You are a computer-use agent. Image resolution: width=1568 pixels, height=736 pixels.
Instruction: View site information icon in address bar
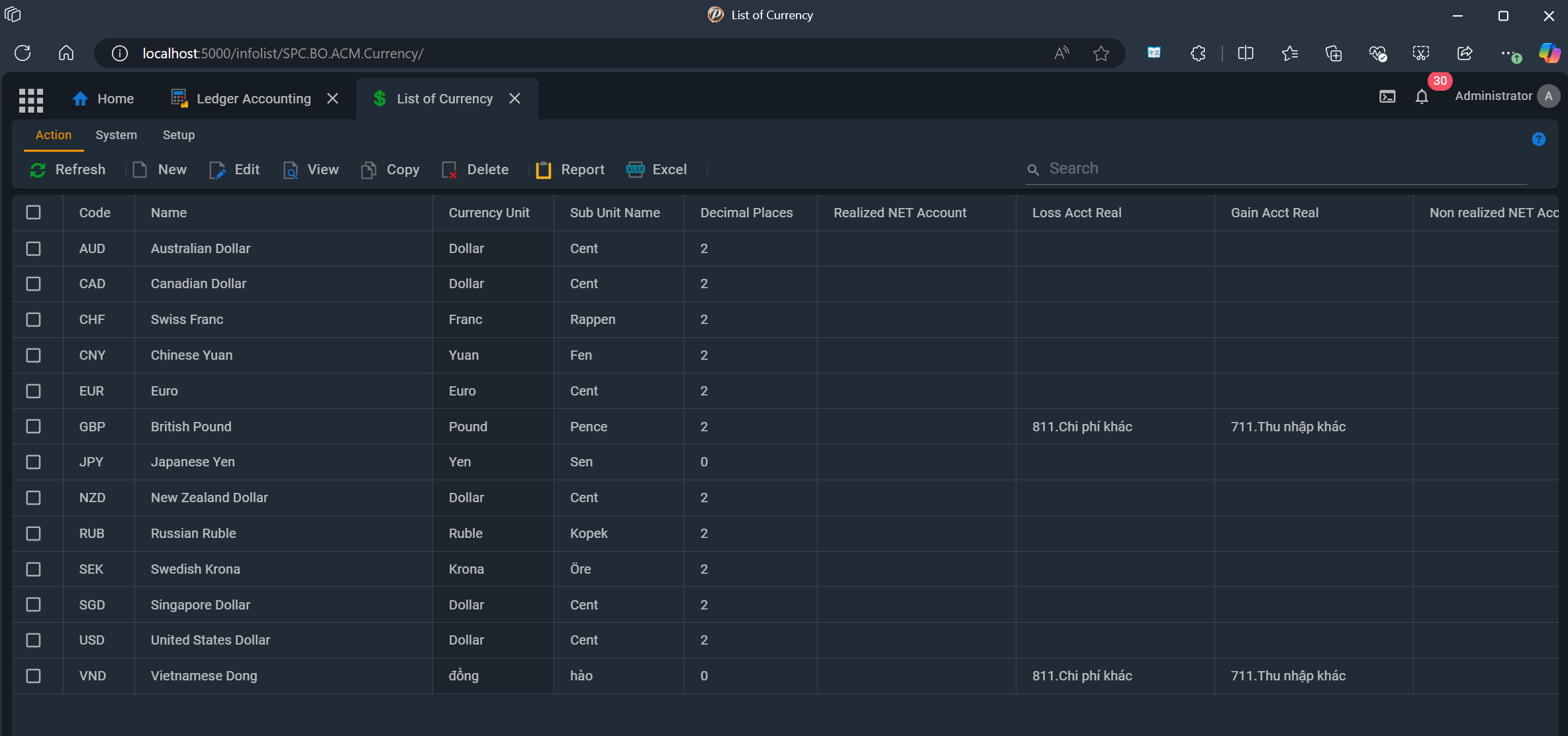click(119, 53)
